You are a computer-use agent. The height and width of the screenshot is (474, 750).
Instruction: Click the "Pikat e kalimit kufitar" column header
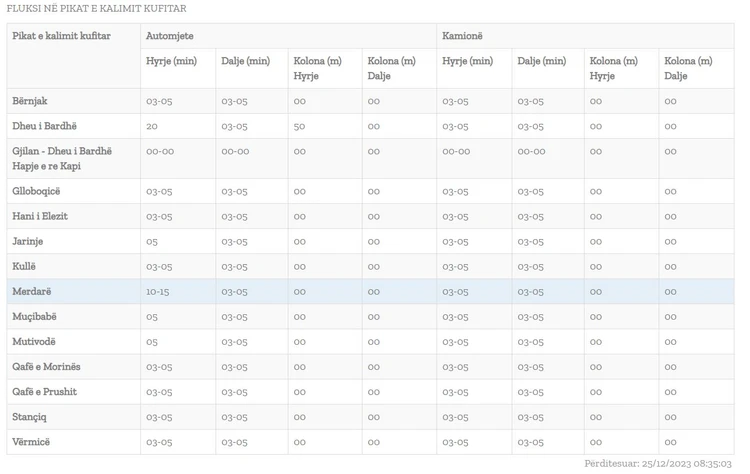[x=61, y=36]
